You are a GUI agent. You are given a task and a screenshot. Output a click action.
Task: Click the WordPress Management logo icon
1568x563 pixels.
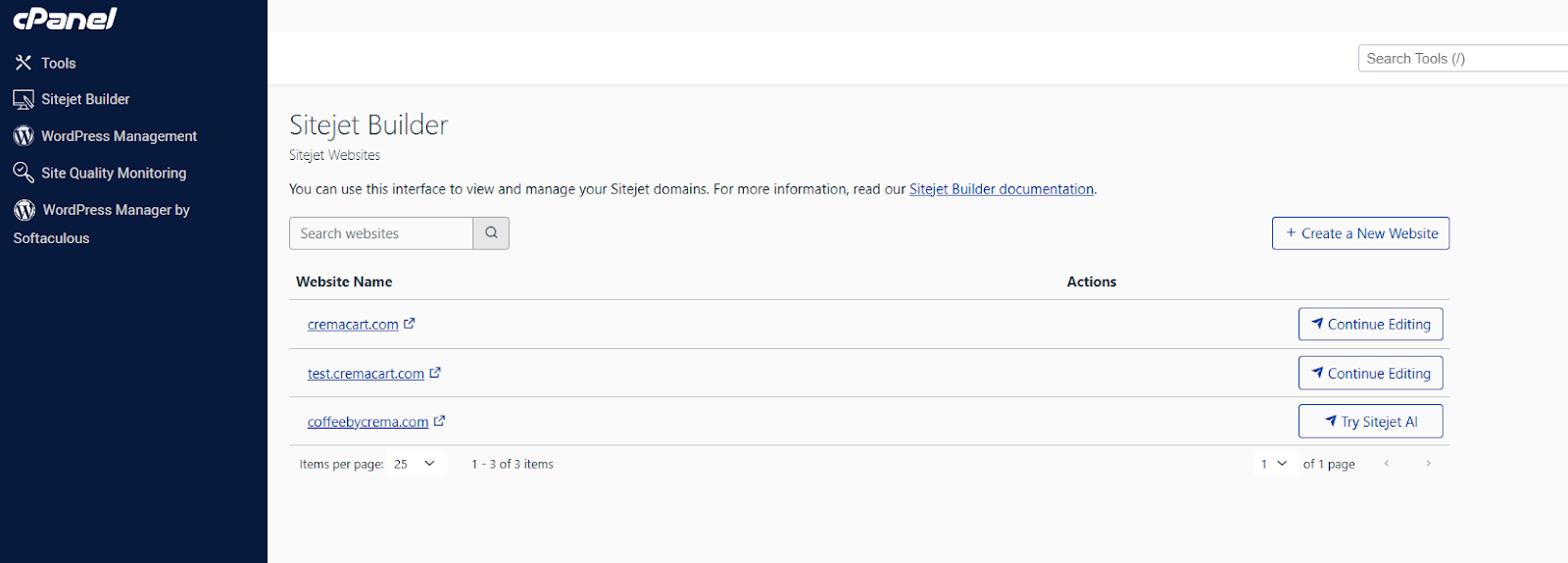tap(24, 135)
